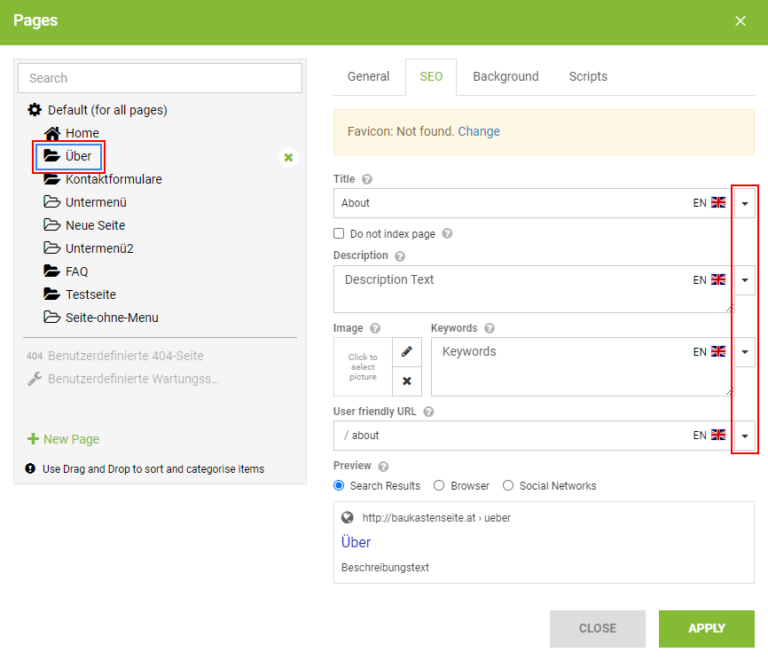Open the Title help question mark icon
Screen dimensions: 768x660
pyautogui.click(x=367, y=179)
